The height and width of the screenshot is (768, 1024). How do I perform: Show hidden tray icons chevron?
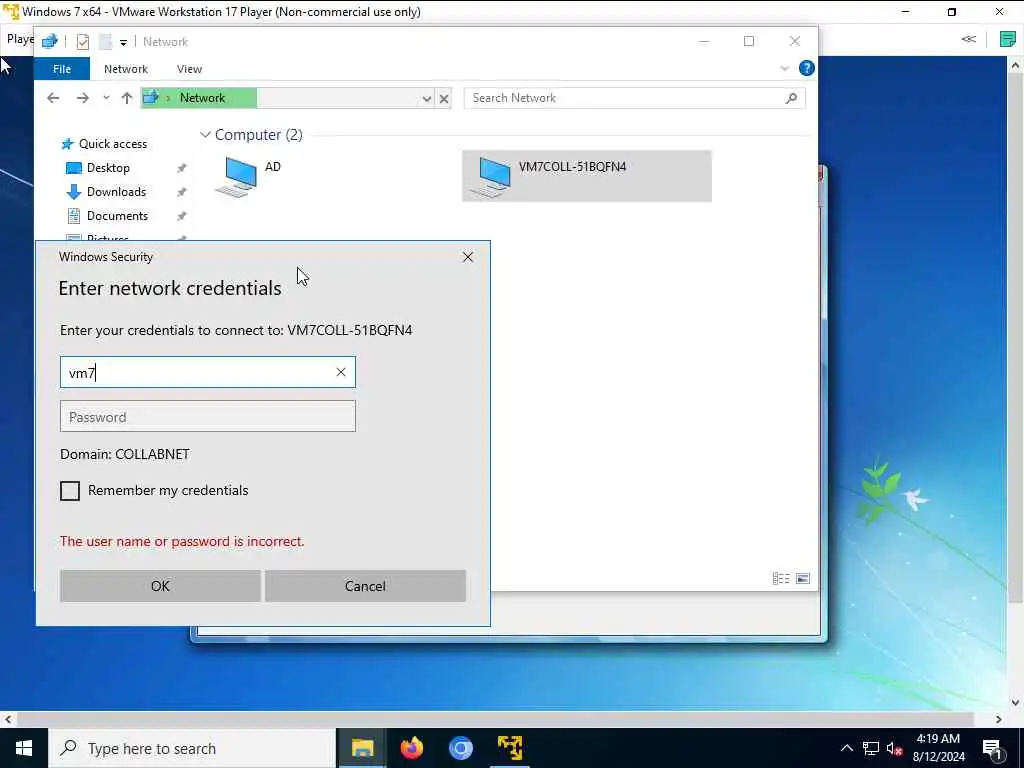tap(846, 748)
